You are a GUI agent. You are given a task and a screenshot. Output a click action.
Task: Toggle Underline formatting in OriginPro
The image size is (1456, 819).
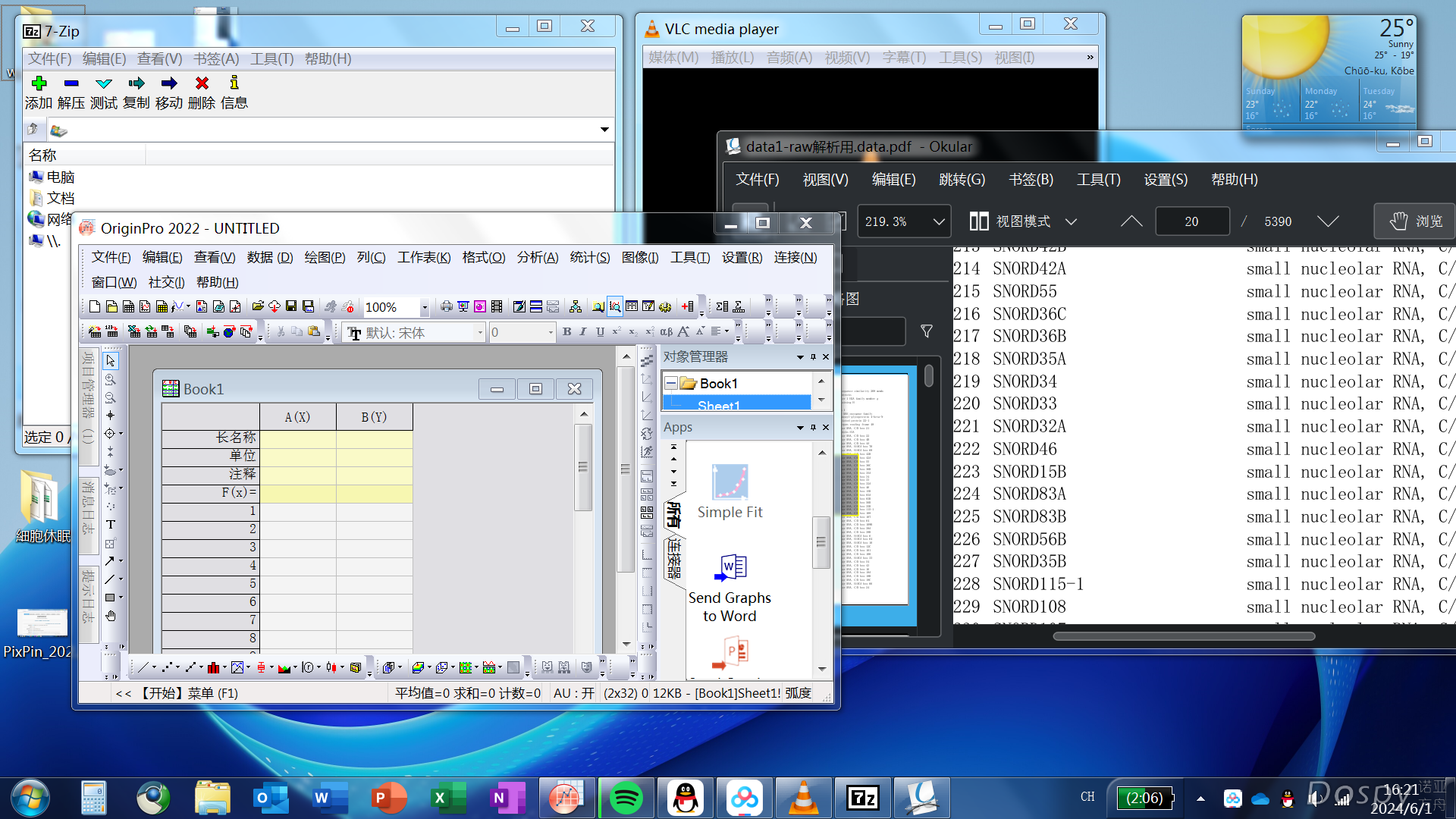(x=600, y=331)
